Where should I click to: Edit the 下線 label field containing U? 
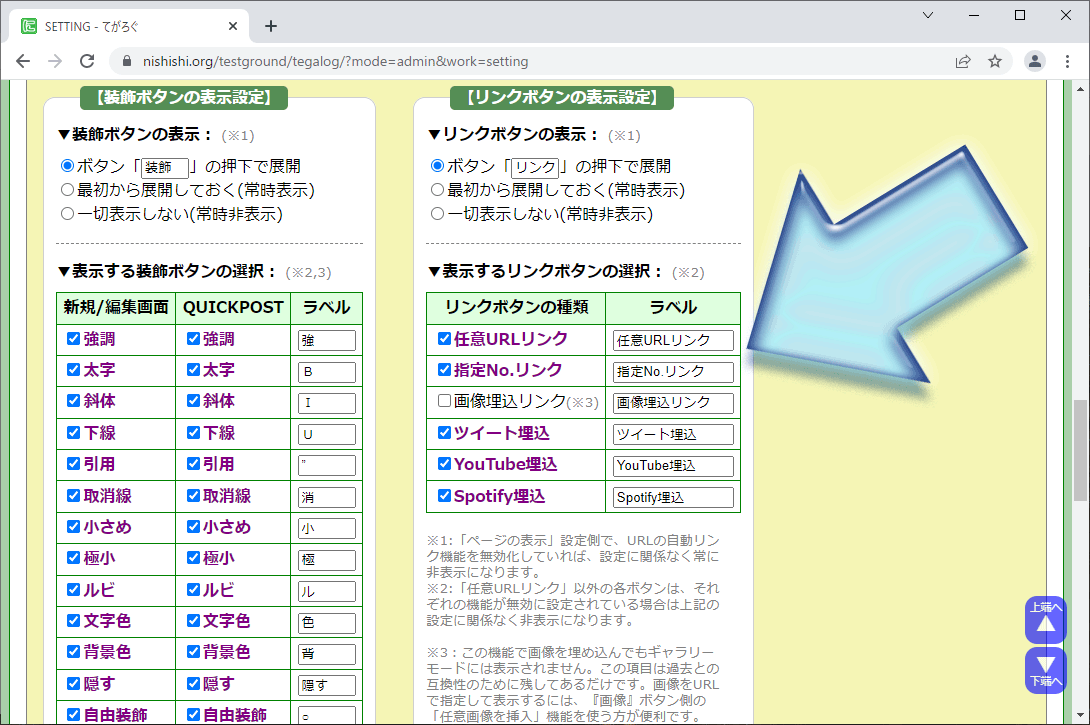pos(327,434)
